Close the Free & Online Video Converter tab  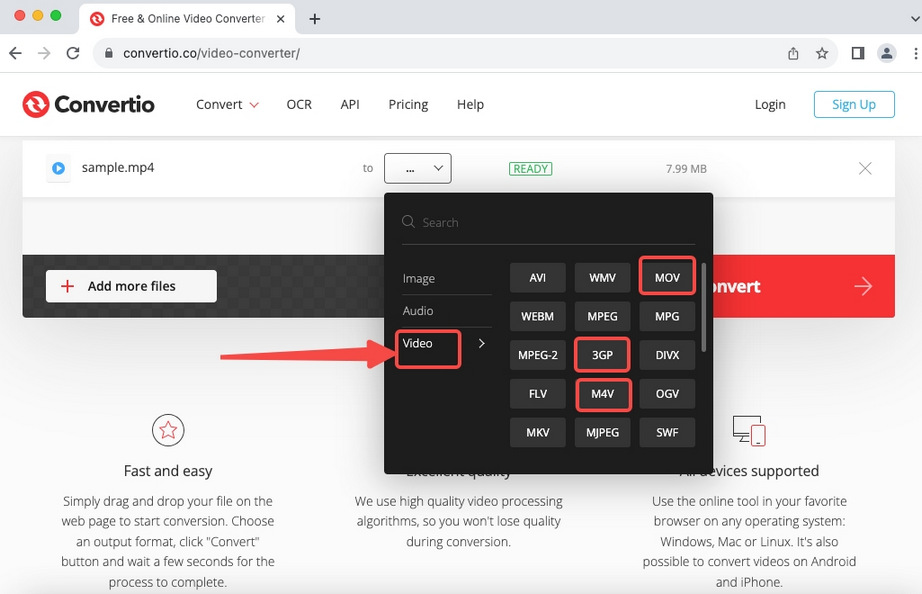coord(281,19)
